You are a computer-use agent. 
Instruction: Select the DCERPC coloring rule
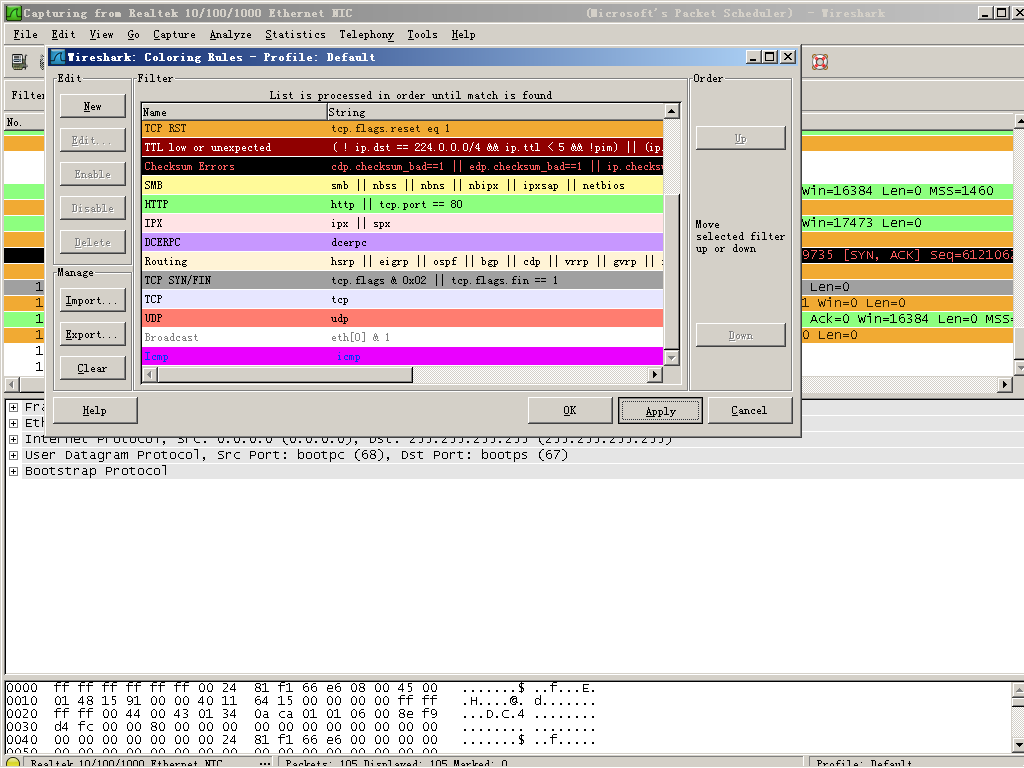(x=402, y=242)
